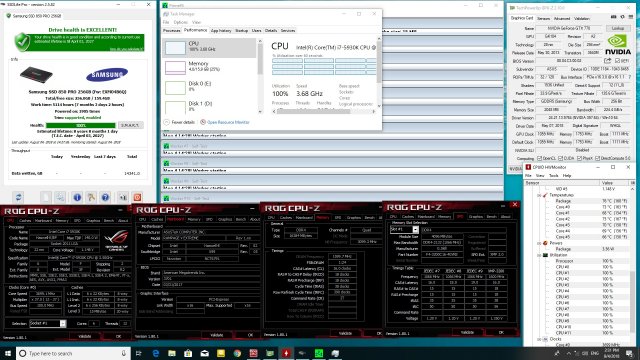Open Mail app from taskbar
The width and height of the screenshot is (640, 360).
204,353
